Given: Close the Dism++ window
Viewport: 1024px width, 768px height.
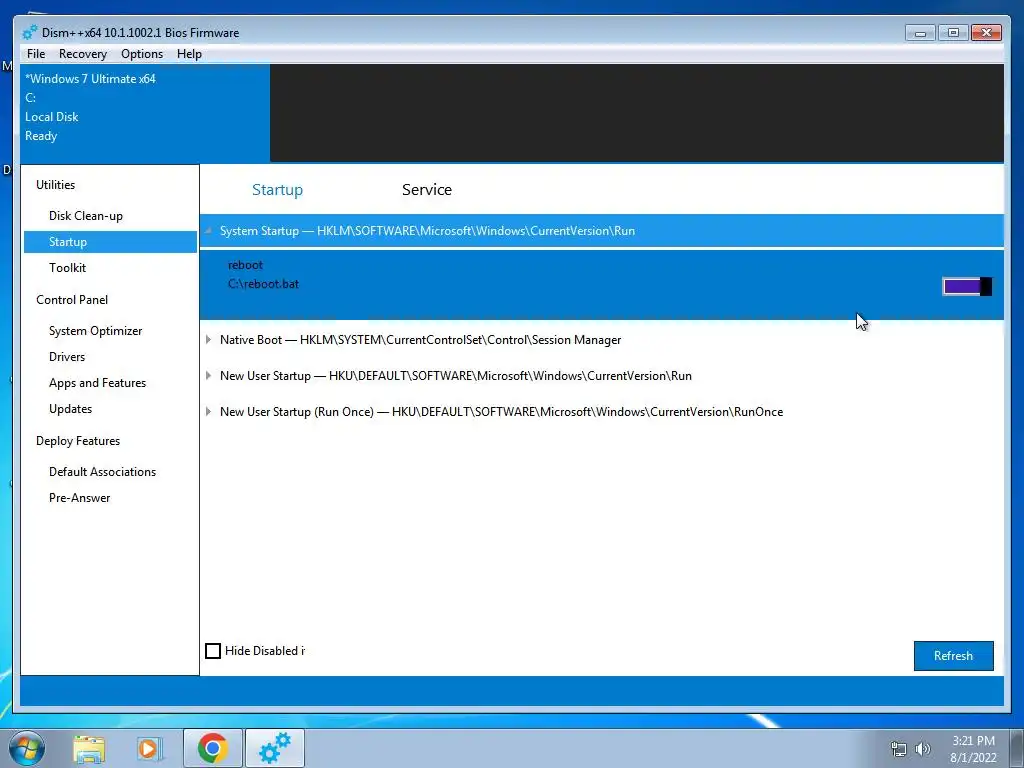Looking at the screenshot, I should click(x=986, y=33).
